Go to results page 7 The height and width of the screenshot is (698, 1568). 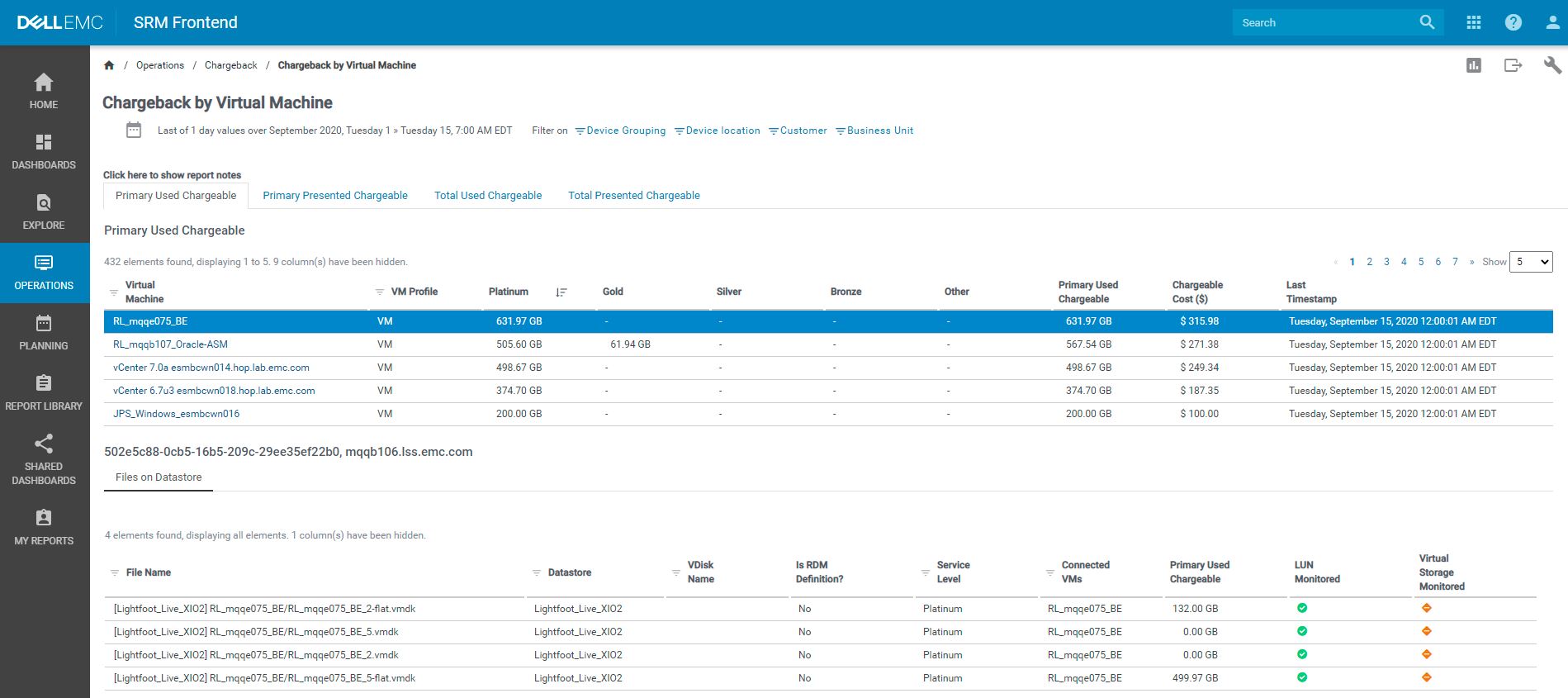pos(1455,262)
